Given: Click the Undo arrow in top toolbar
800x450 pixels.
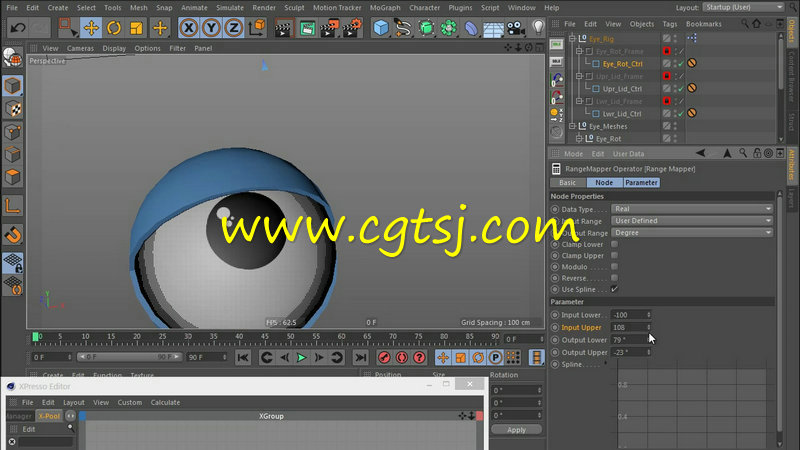Looking at the screenshot, I should 18,28.
